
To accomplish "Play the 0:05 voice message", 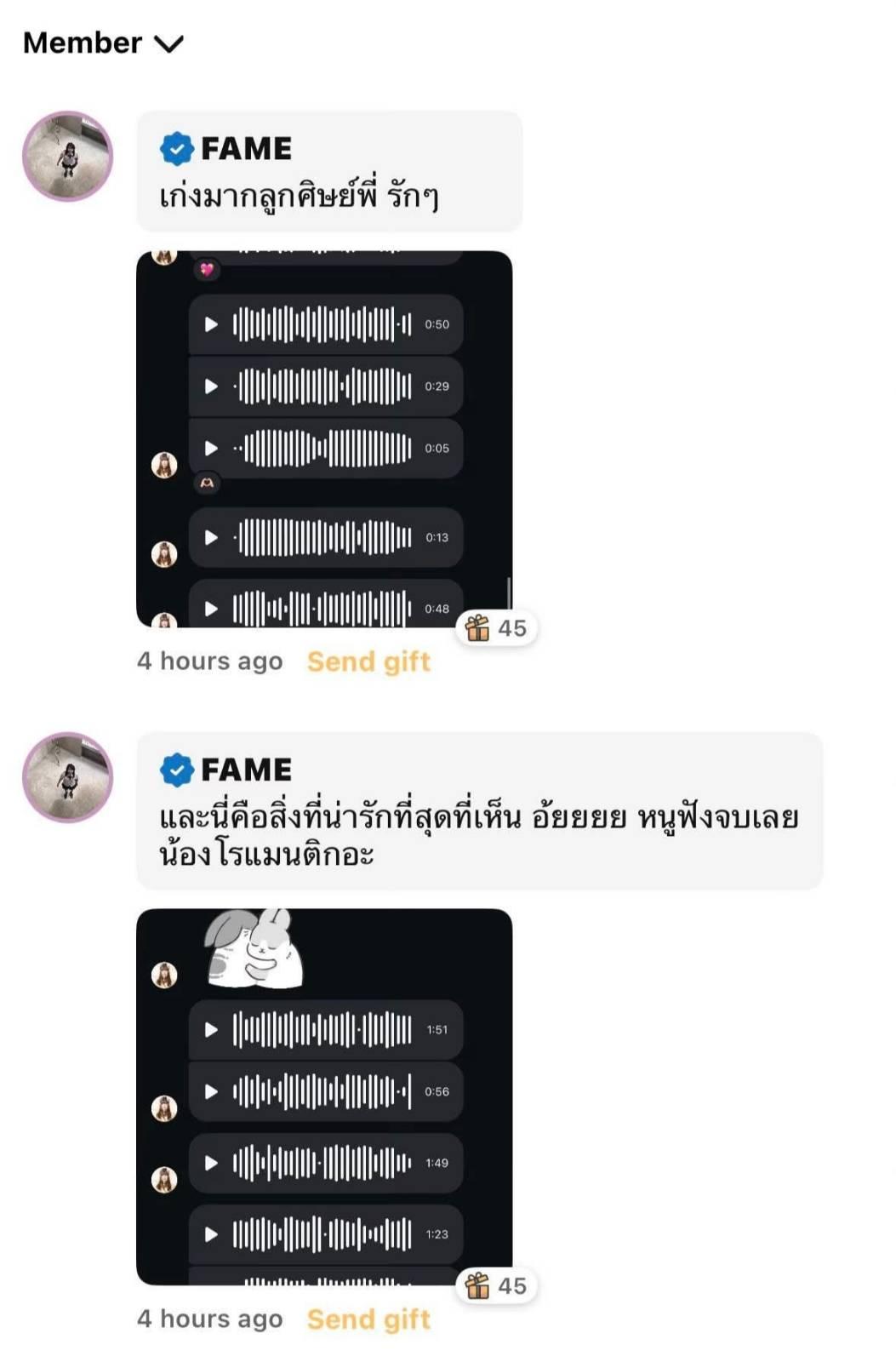I will coord(211,449).
